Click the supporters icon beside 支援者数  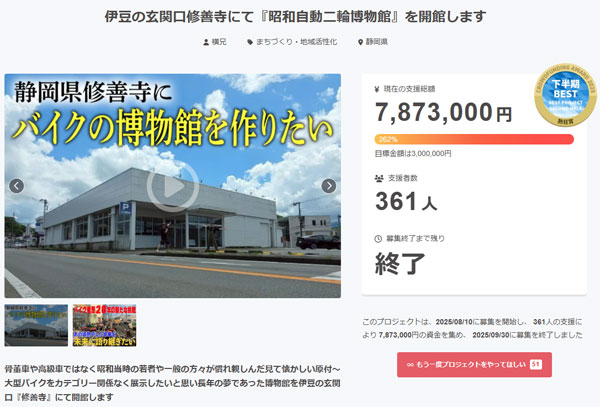pos(379,178)
